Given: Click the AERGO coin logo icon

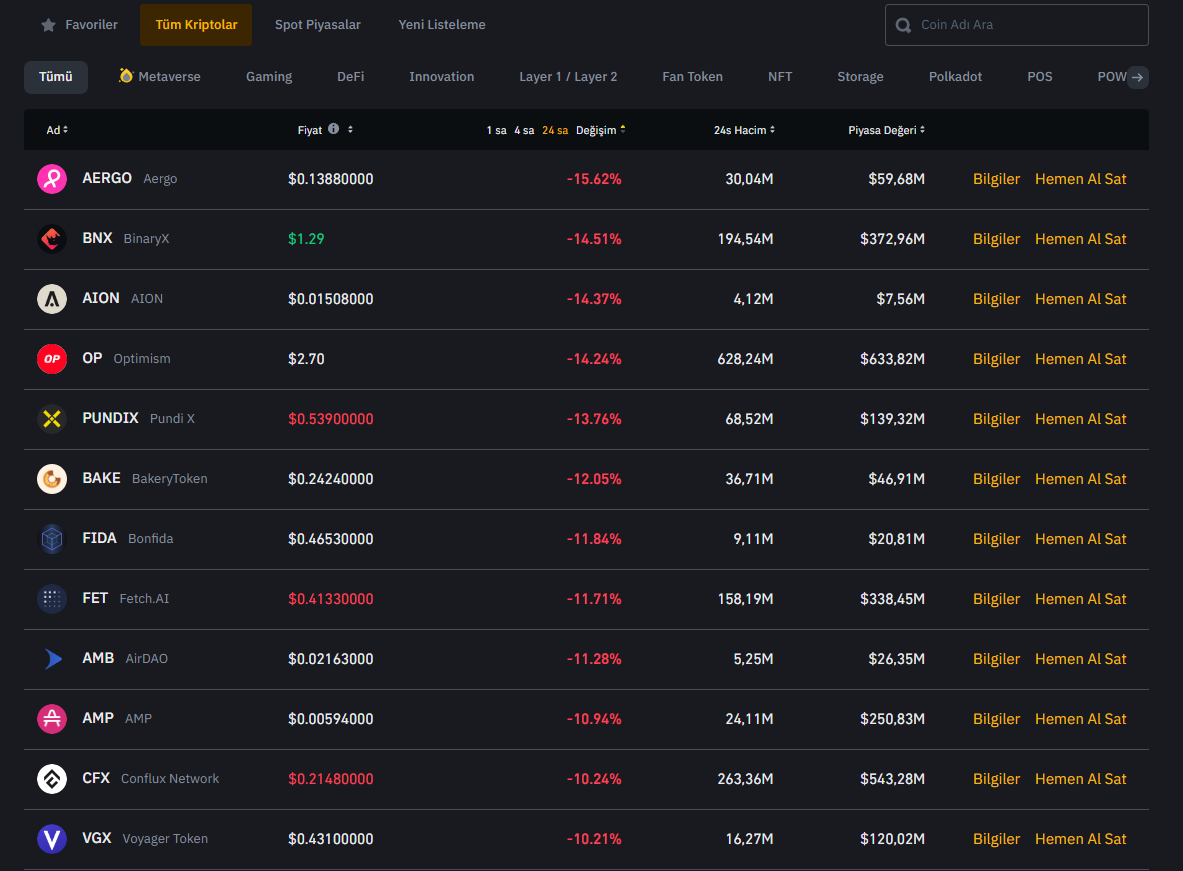Looking at the screenshot, I should pyautogui.click(x=51, y=179).
